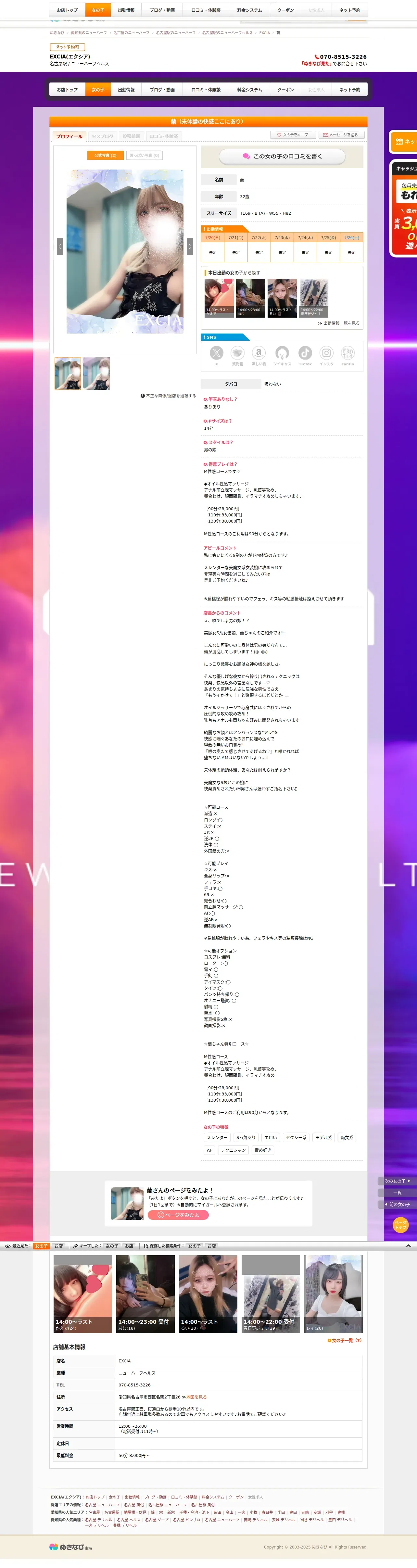Open the TikTok icon in SNS
Viewport: 417px width, 1568px height.
pyautogui.click(x=305, y=353)
